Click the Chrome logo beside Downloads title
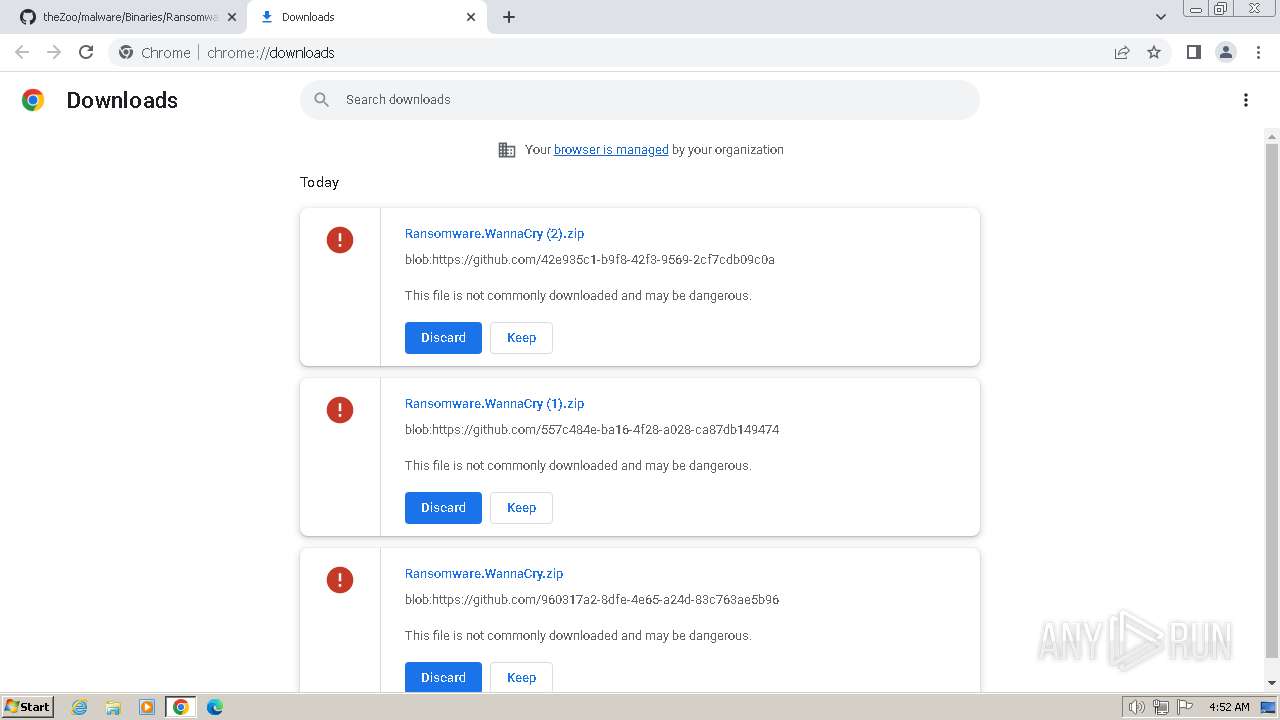 33,100
